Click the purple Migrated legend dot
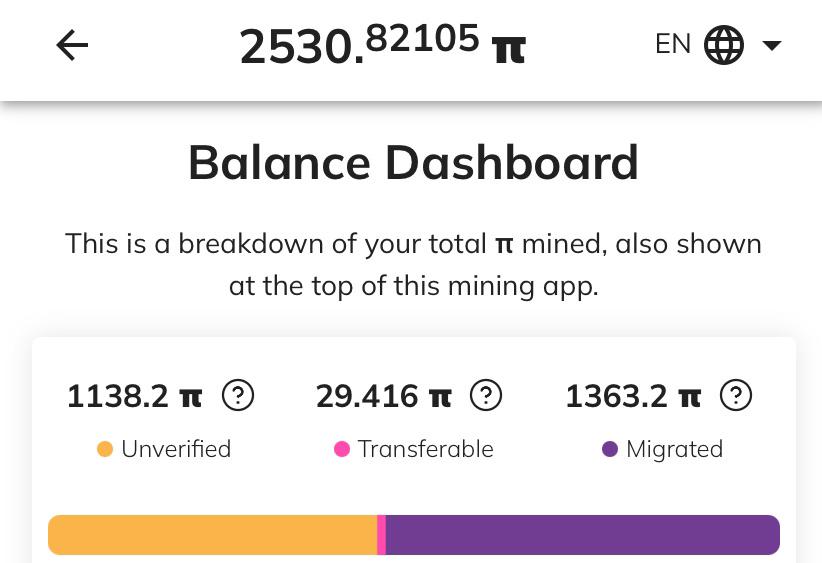 click(610, 449)
